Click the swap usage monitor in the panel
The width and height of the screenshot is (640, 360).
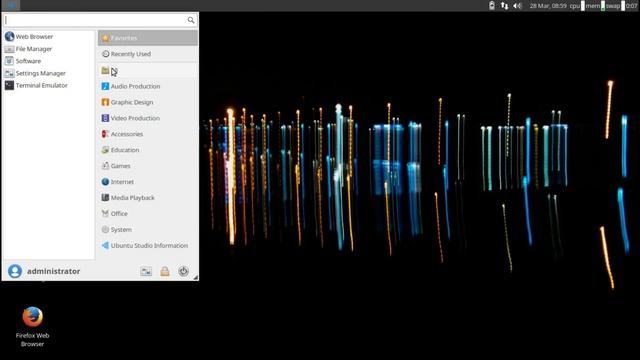tap(616, 6)
